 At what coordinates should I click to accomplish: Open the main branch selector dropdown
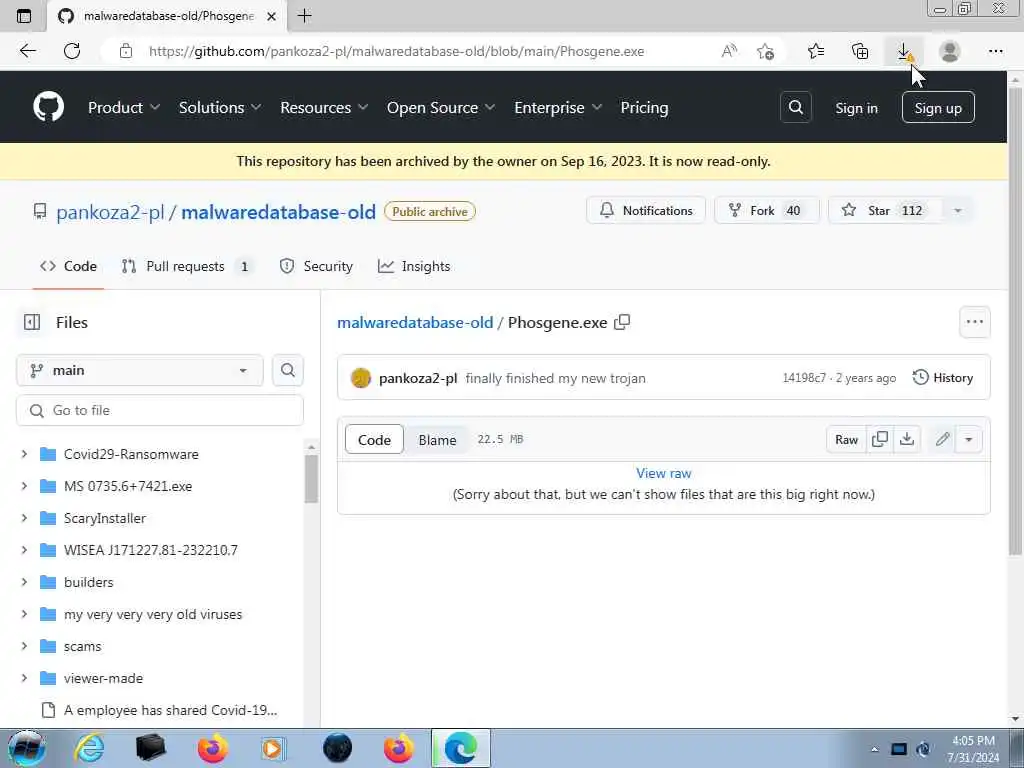[140, 370]
